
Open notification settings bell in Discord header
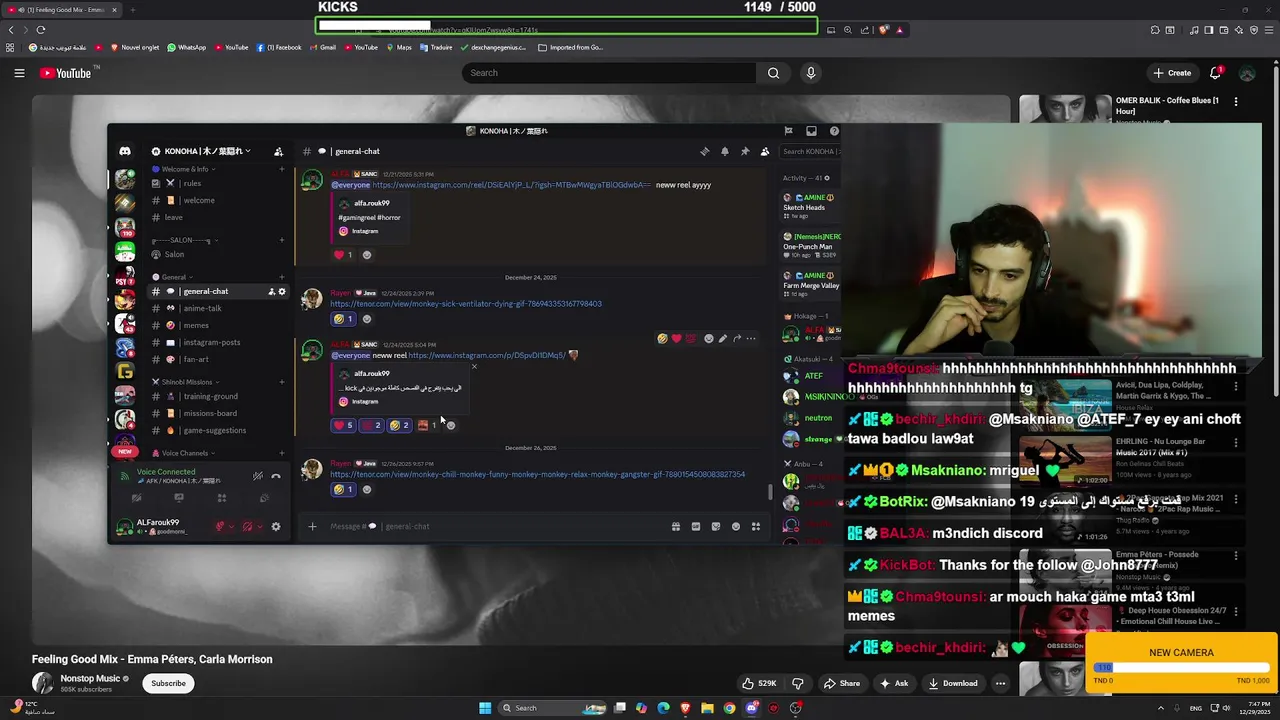(x=725, y=151)
